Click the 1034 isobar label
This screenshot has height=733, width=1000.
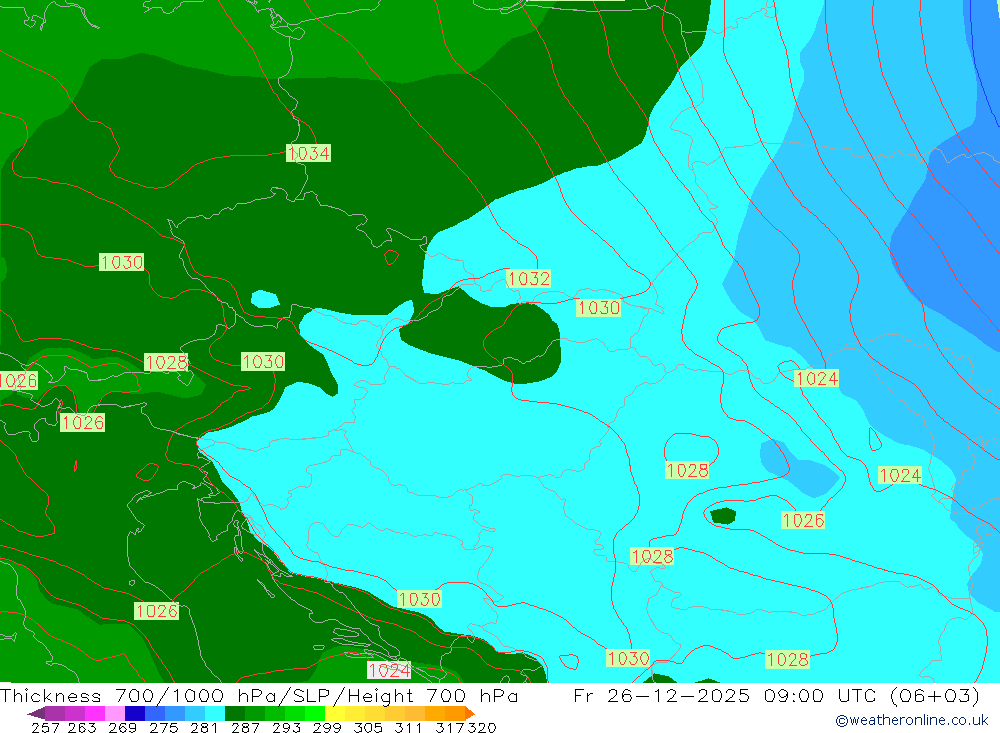coord(308,153)
